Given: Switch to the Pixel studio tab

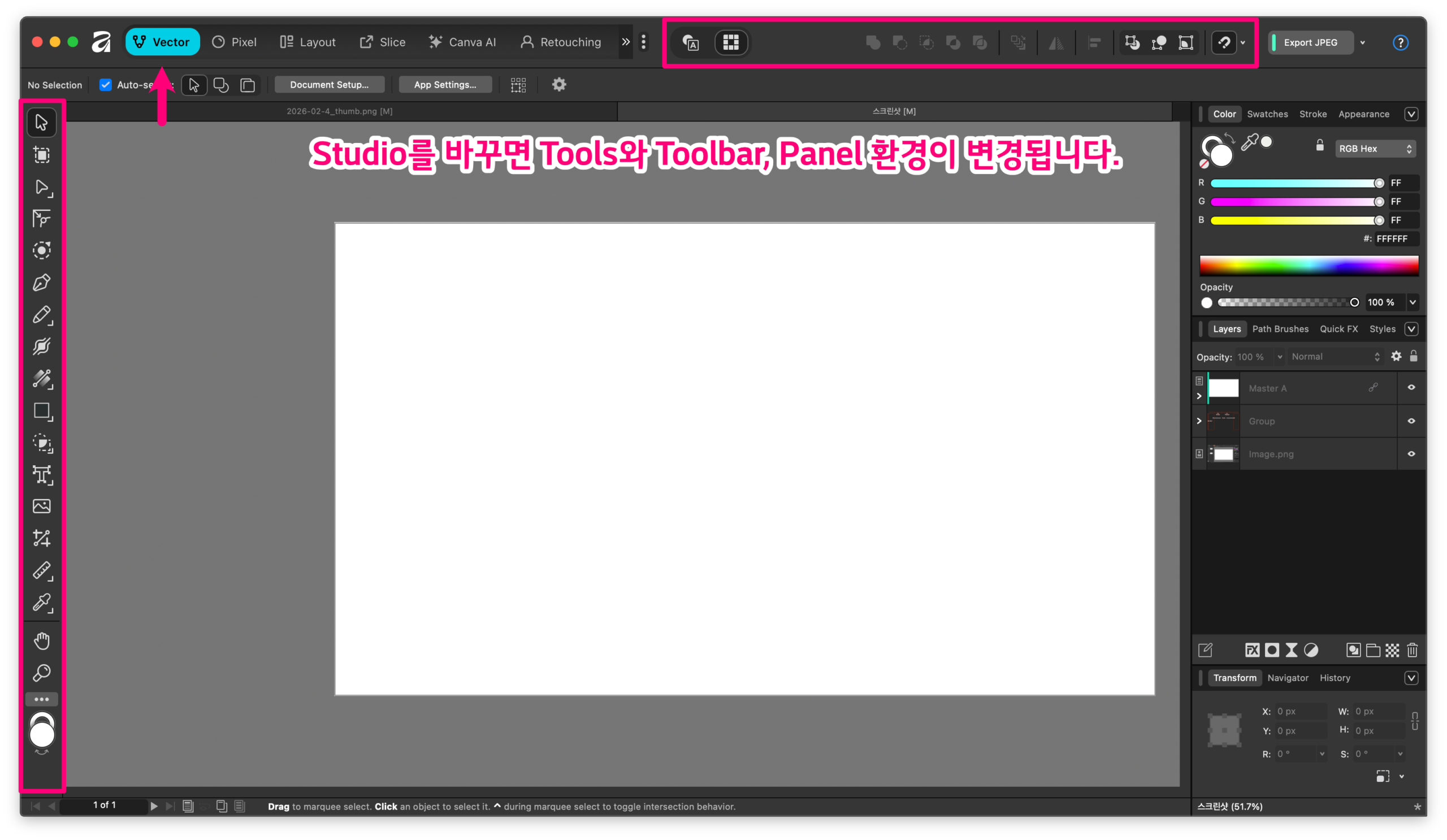Looking at the screenshot, I should point(234,42).
